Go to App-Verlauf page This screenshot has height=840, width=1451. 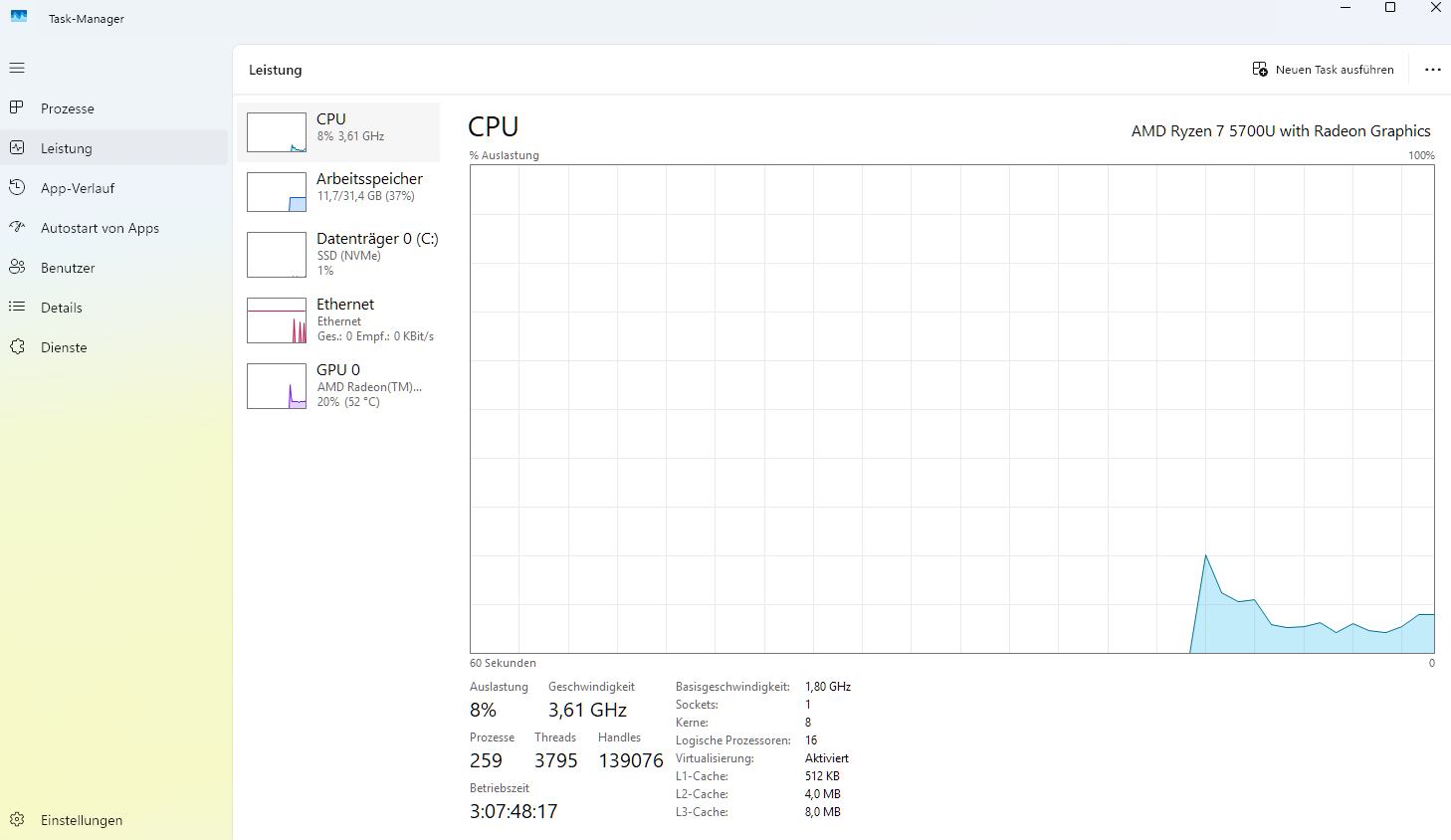(114, 188)
